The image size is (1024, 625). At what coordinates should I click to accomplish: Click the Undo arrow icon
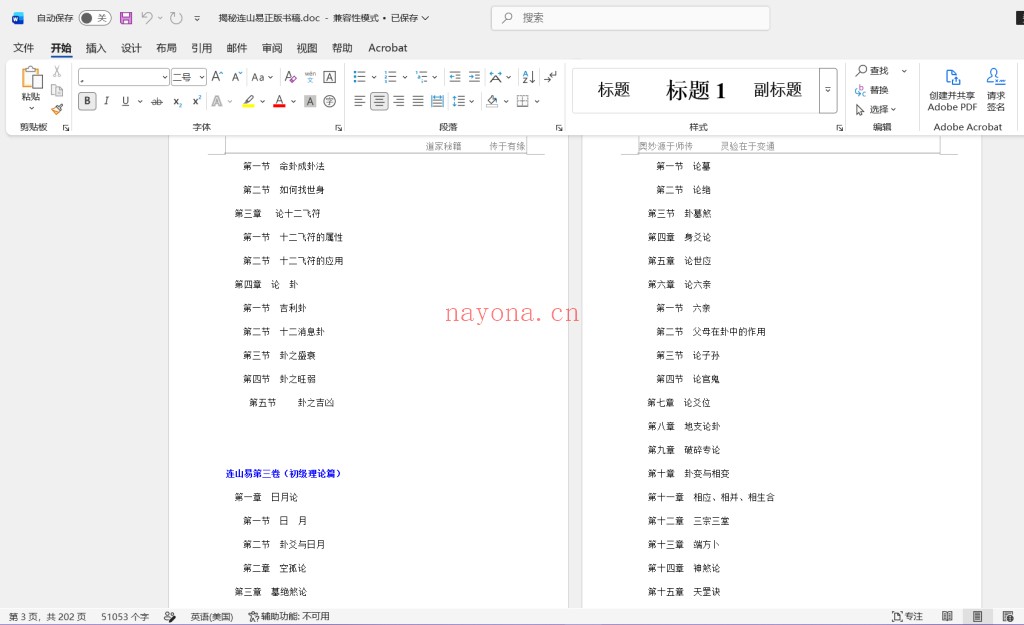(x=147, y=18)
